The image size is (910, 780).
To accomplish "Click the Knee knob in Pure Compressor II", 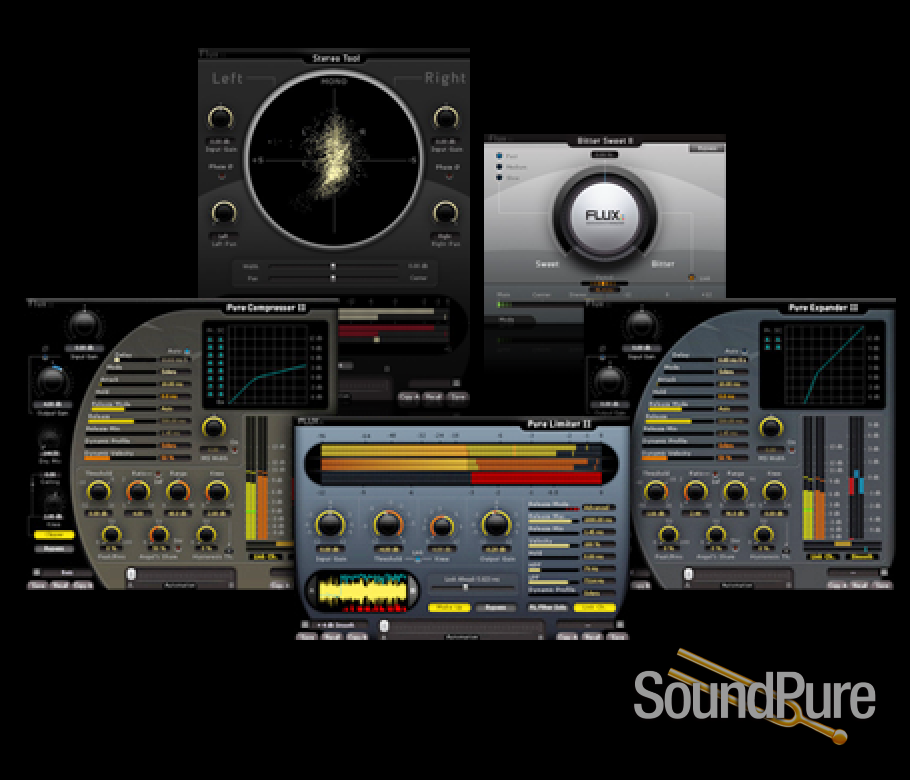I will [x=216, y=492].
